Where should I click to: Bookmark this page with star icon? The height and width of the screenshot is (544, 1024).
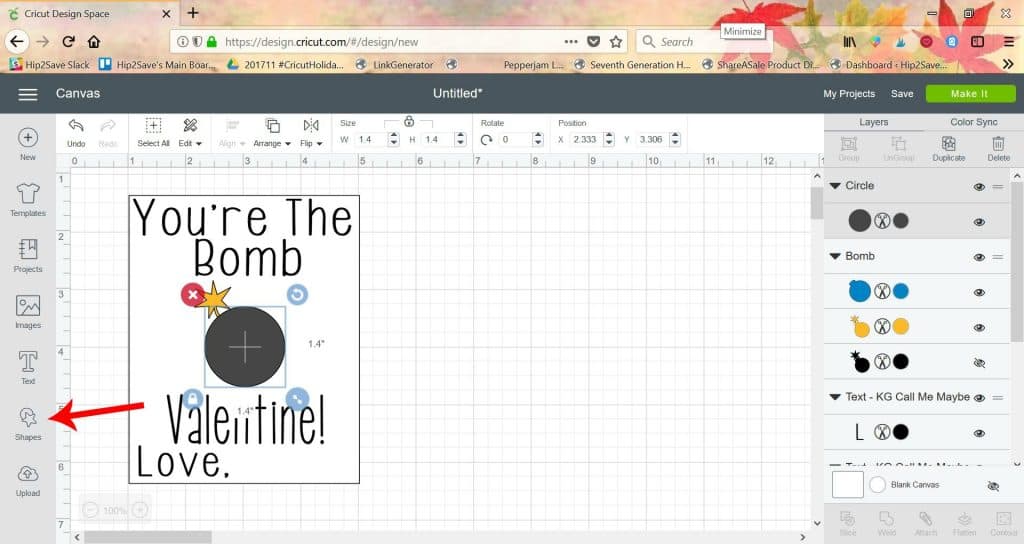pos(615,42)
